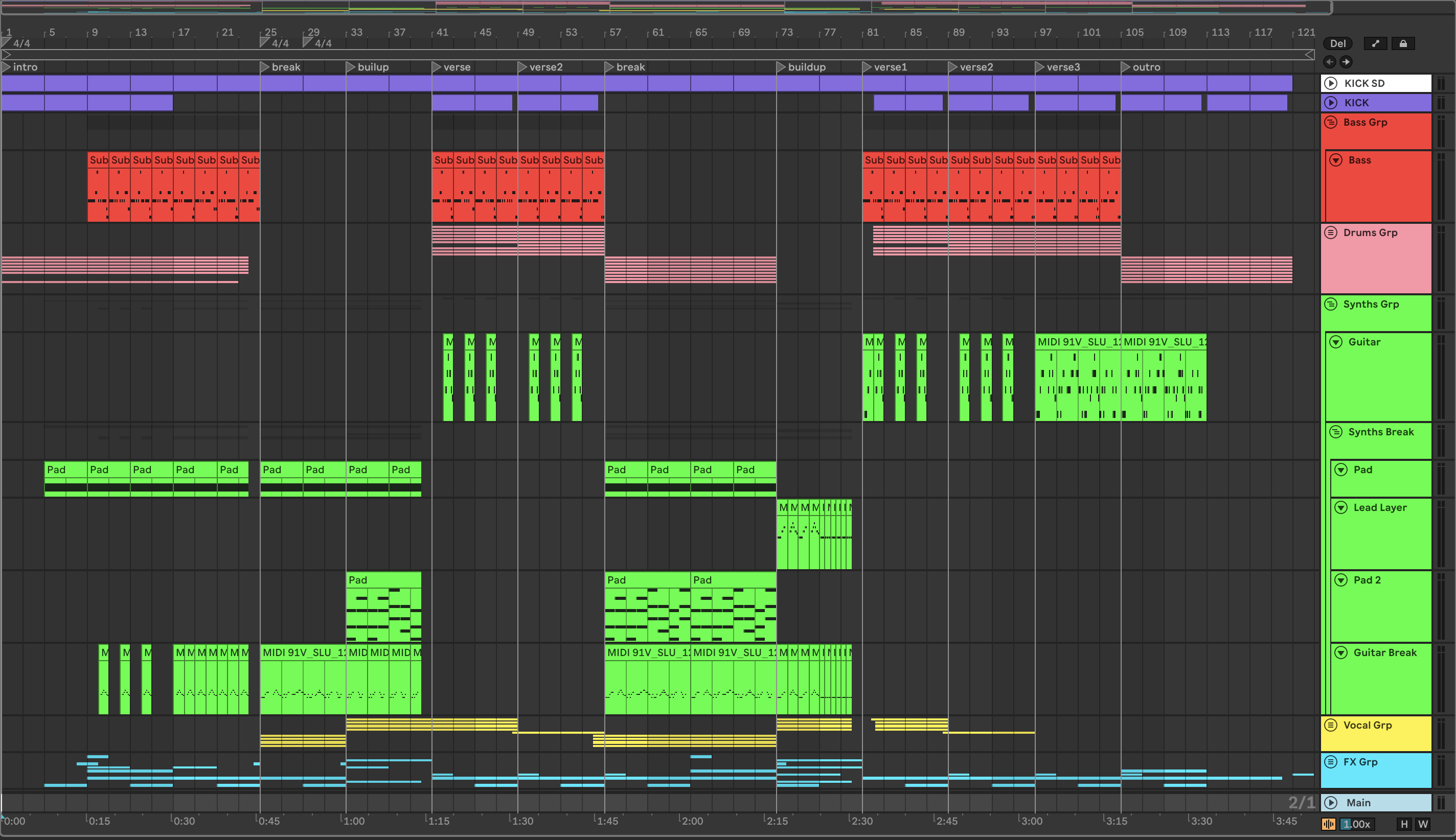Jump to the next locator arrow

(x=1346, y=62)
